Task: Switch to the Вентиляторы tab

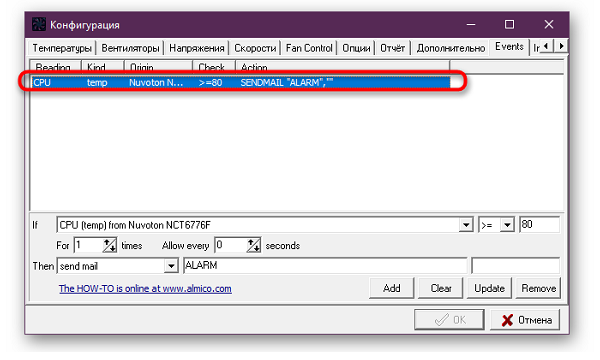Action: [x=130, y=48]
